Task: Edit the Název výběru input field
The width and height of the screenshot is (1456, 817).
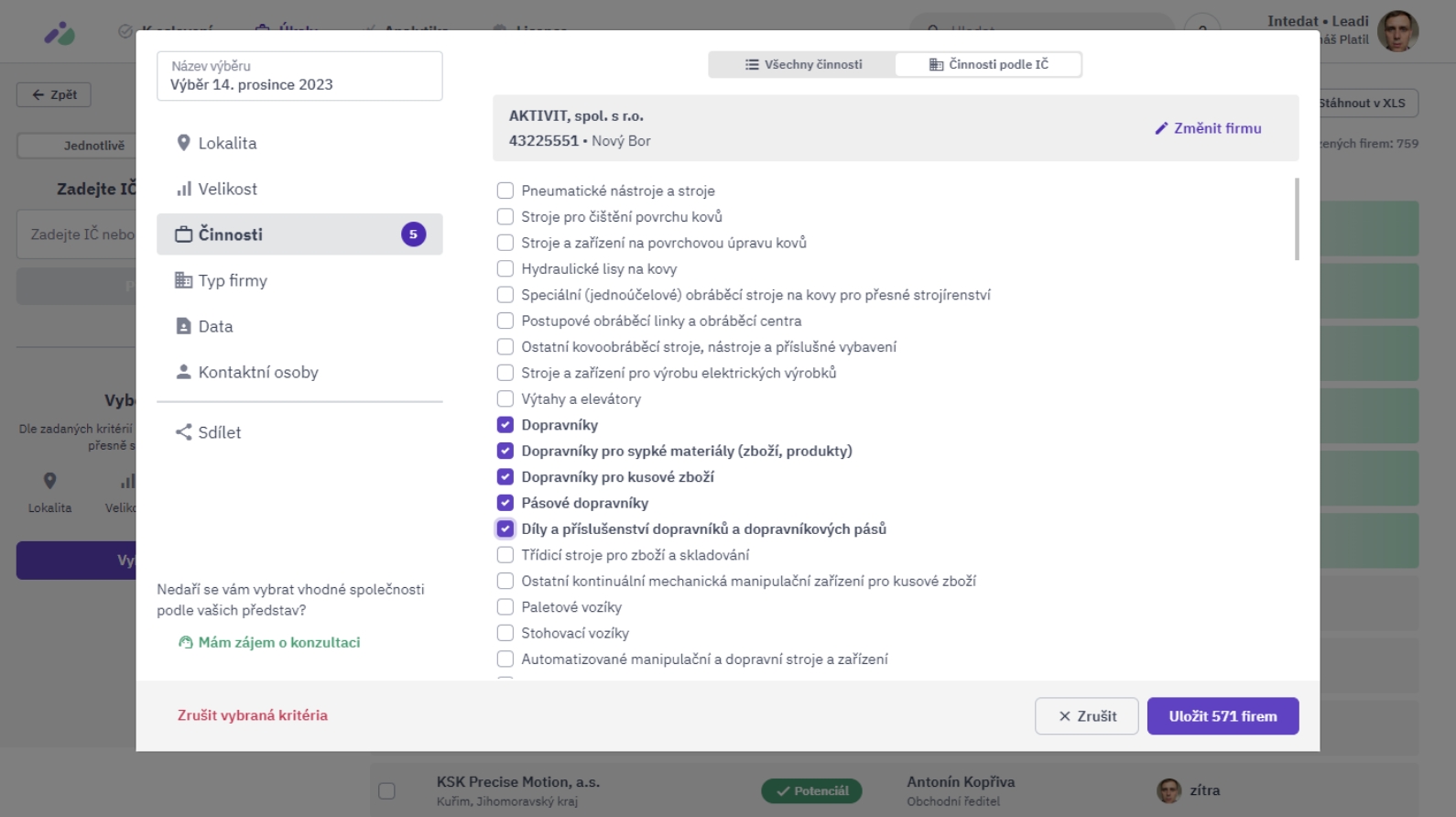Action: [299, 76]
